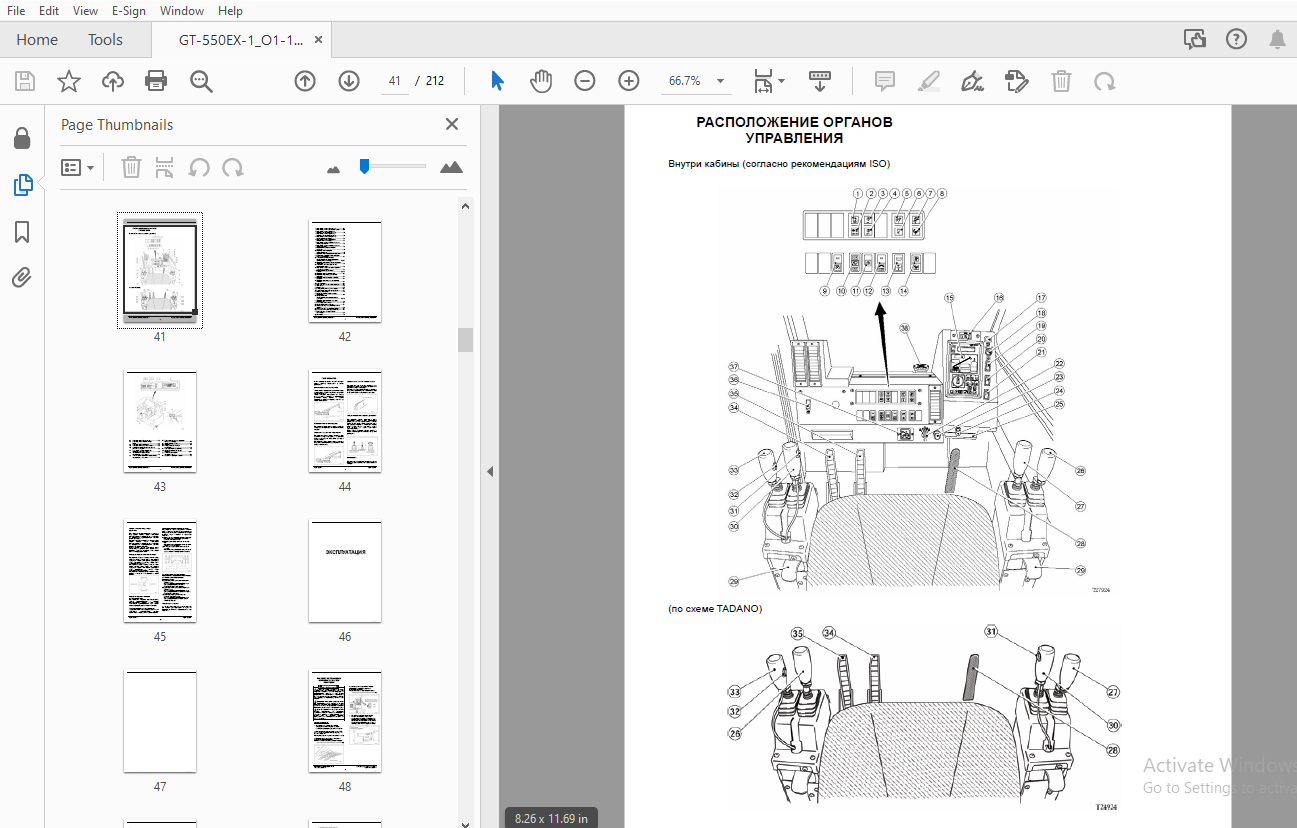1297x828 pixels.
Task: Close the GT-550EX-1 document tab
Action: click(319, 40)
